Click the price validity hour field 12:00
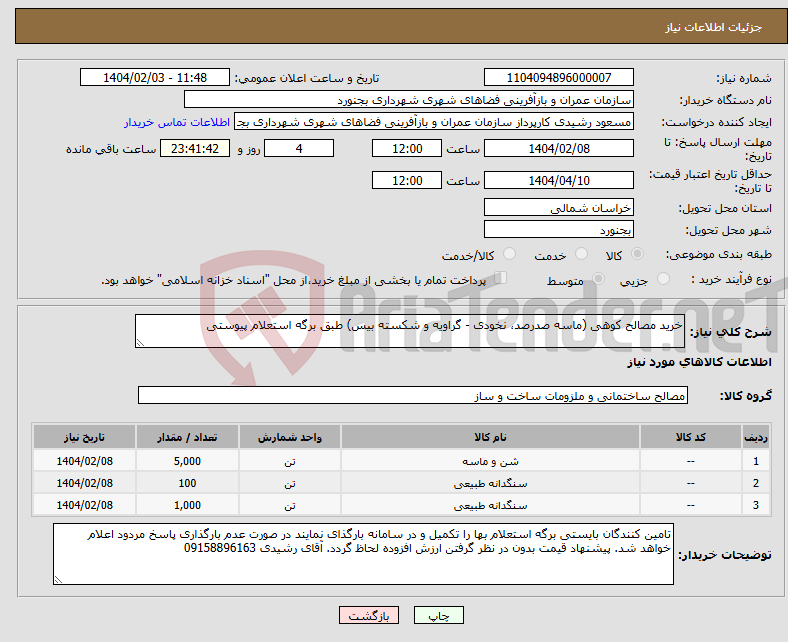This screenshot has height=642, width=788. [x=407, y=180]
